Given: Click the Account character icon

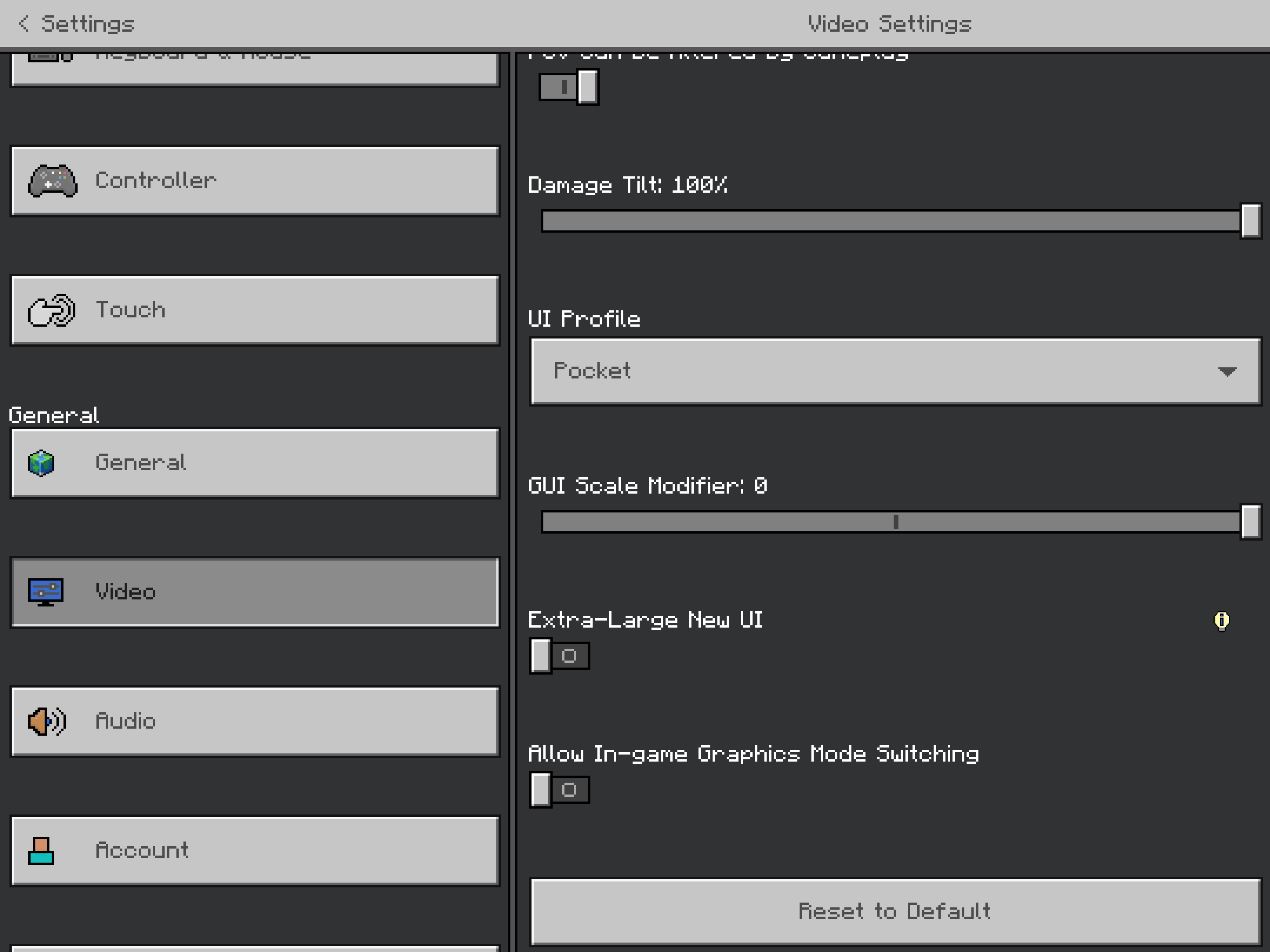Looking at the screenshot, I should (41, 851).
